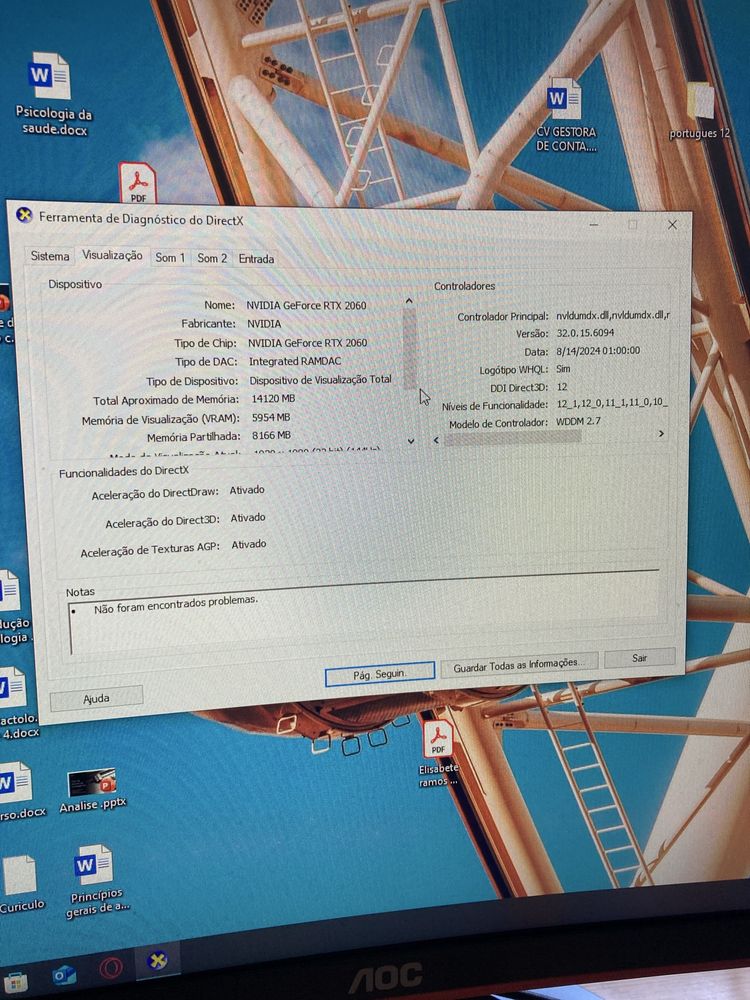
Task: Click Ativado next to Aceleração de Texturas AGP
Action: point(249,545)
